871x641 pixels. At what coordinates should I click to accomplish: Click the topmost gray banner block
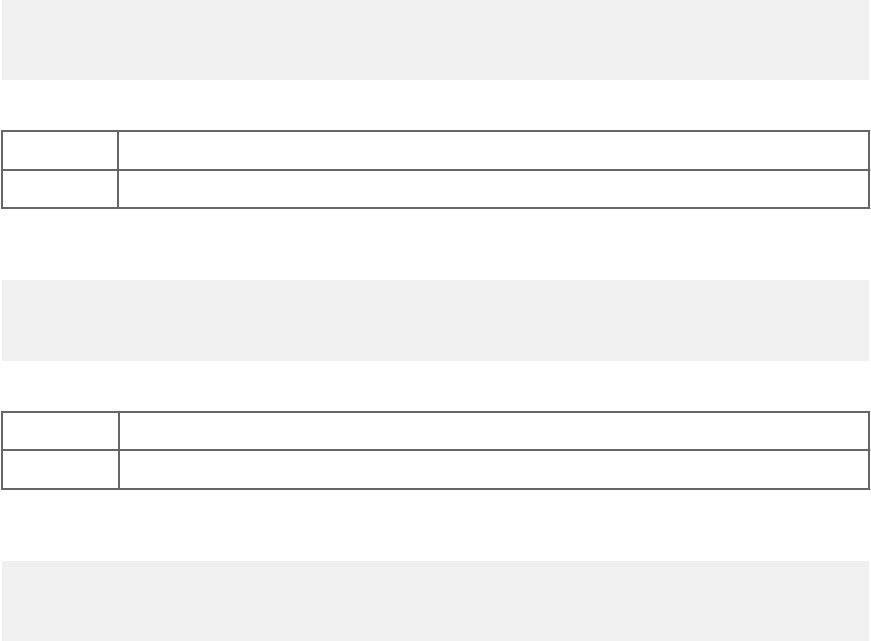click(x=436, y=39)
